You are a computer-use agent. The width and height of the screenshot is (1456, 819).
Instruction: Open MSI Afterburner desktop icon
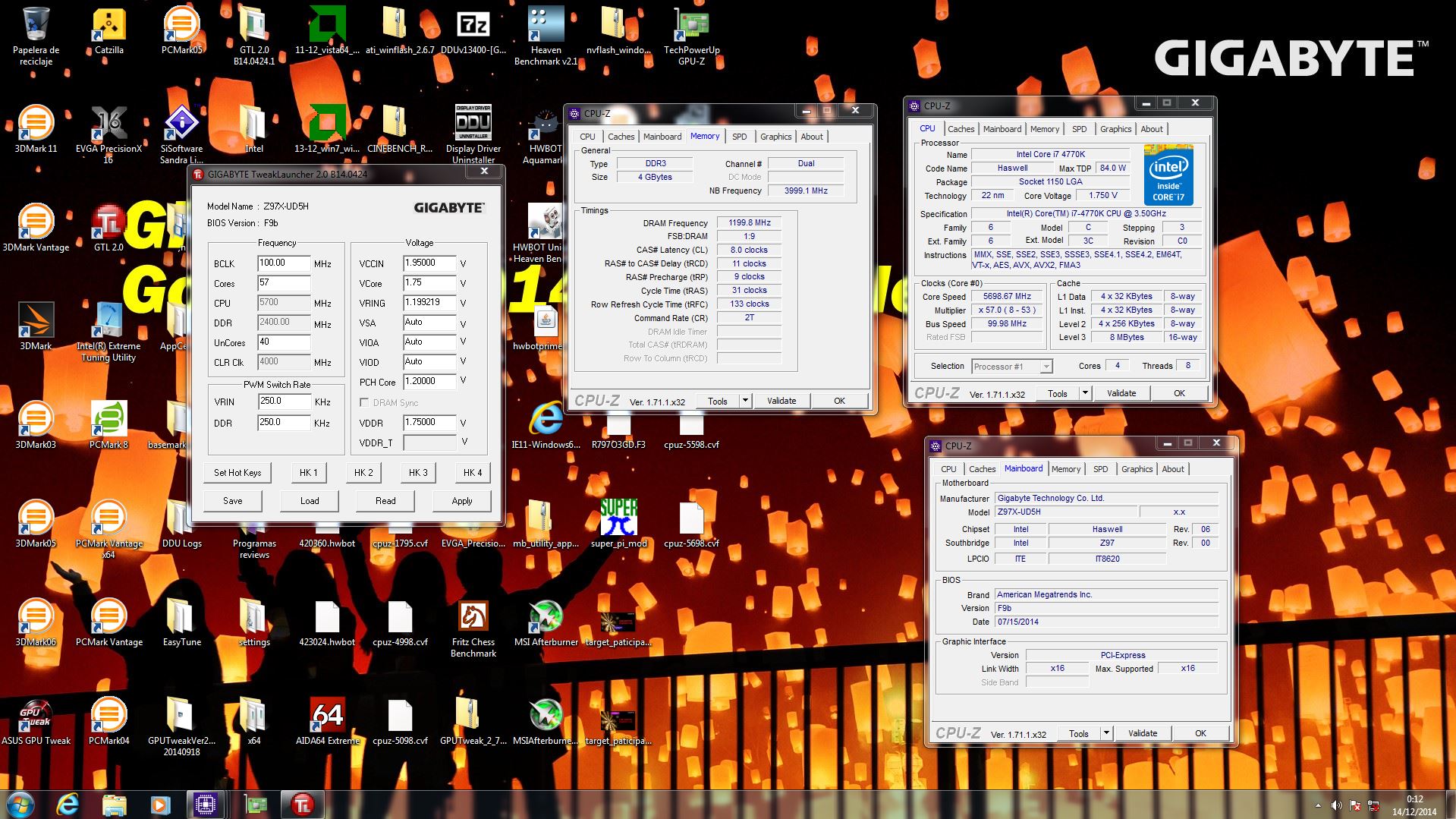(546, 622)
